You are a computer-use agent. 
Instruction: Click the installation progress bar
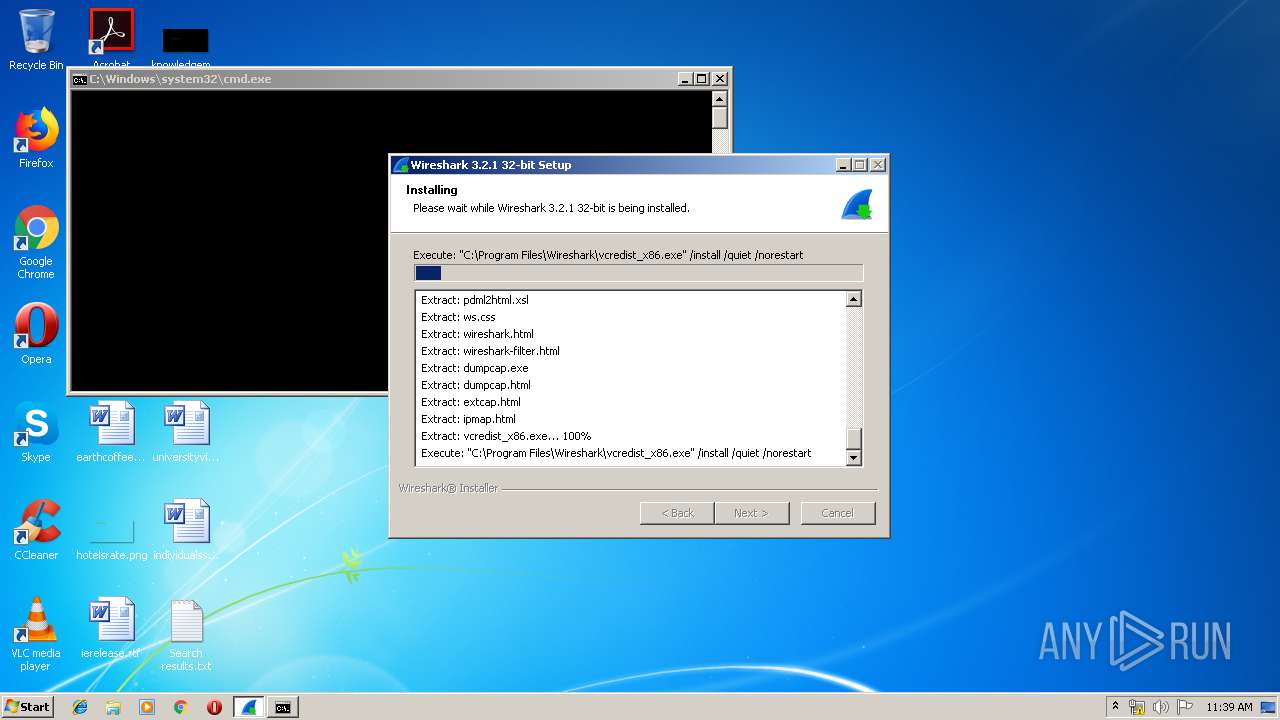pos(638,273)
